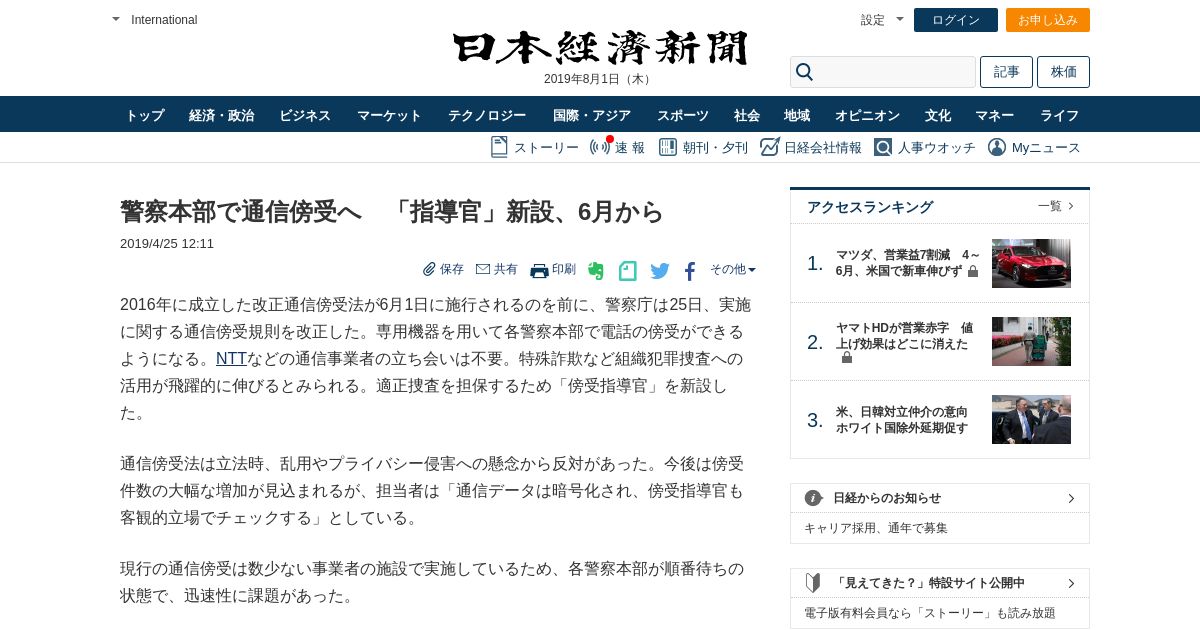Open 電子版有料会員なら「ストーリー」も読み放題 link

(930, 613)
